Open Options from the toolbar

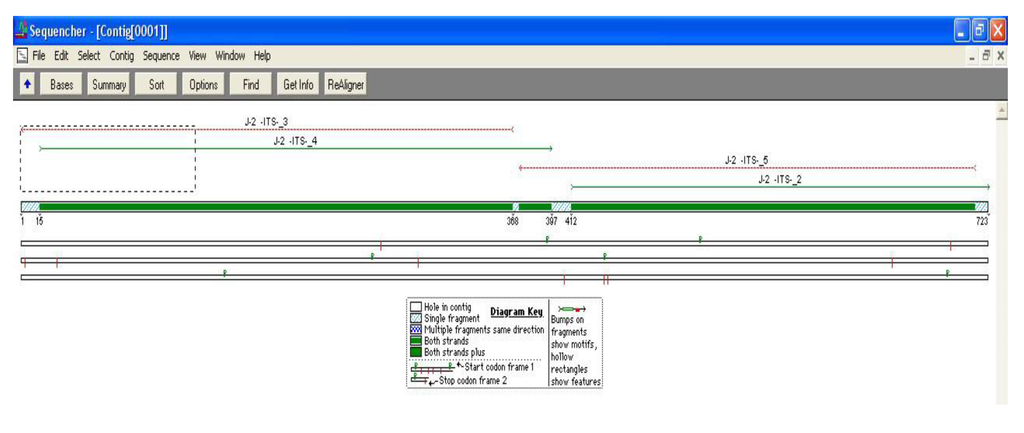[203, 85]
